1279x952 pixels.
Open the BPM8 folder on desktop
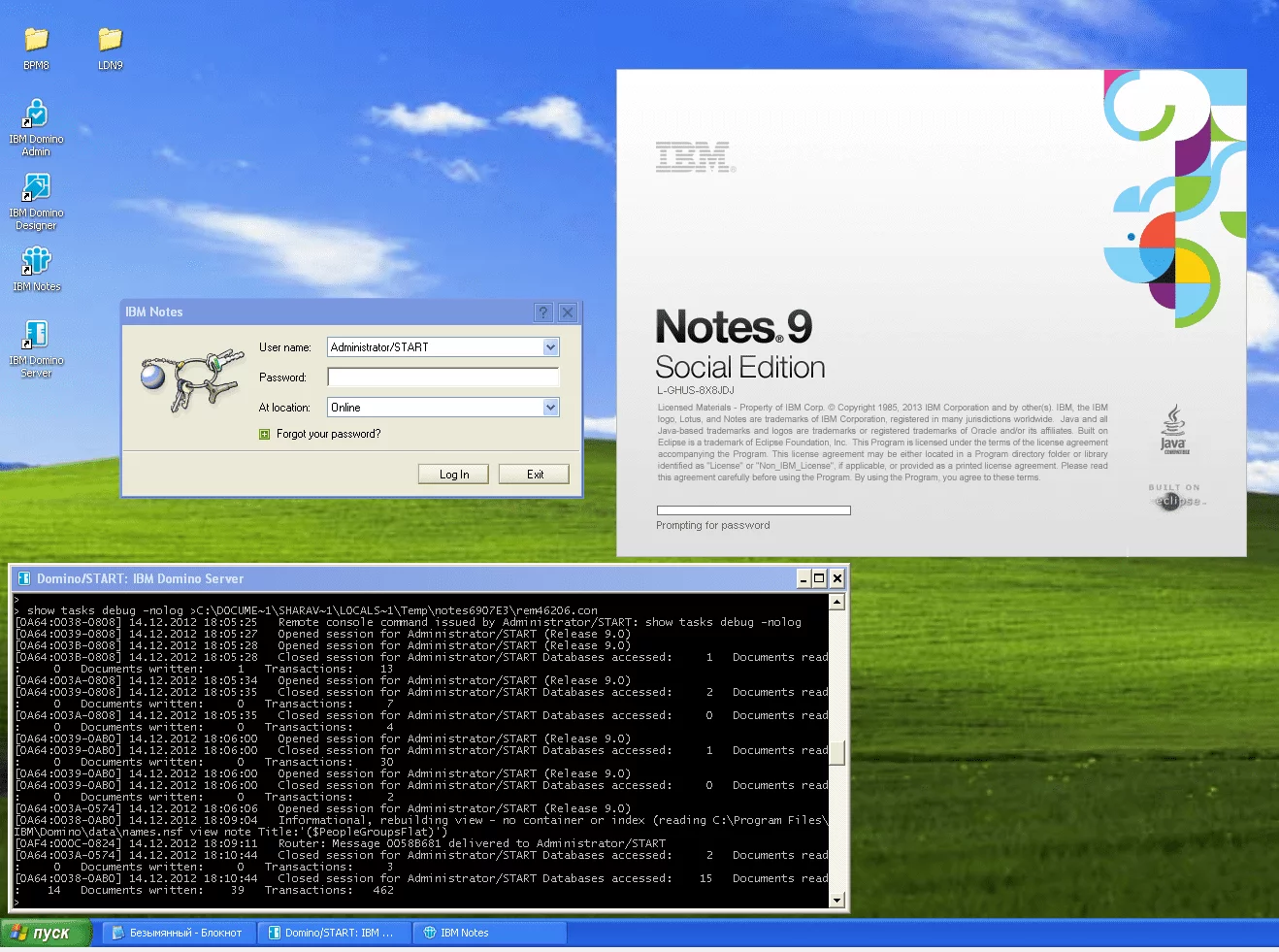(36, 41)
